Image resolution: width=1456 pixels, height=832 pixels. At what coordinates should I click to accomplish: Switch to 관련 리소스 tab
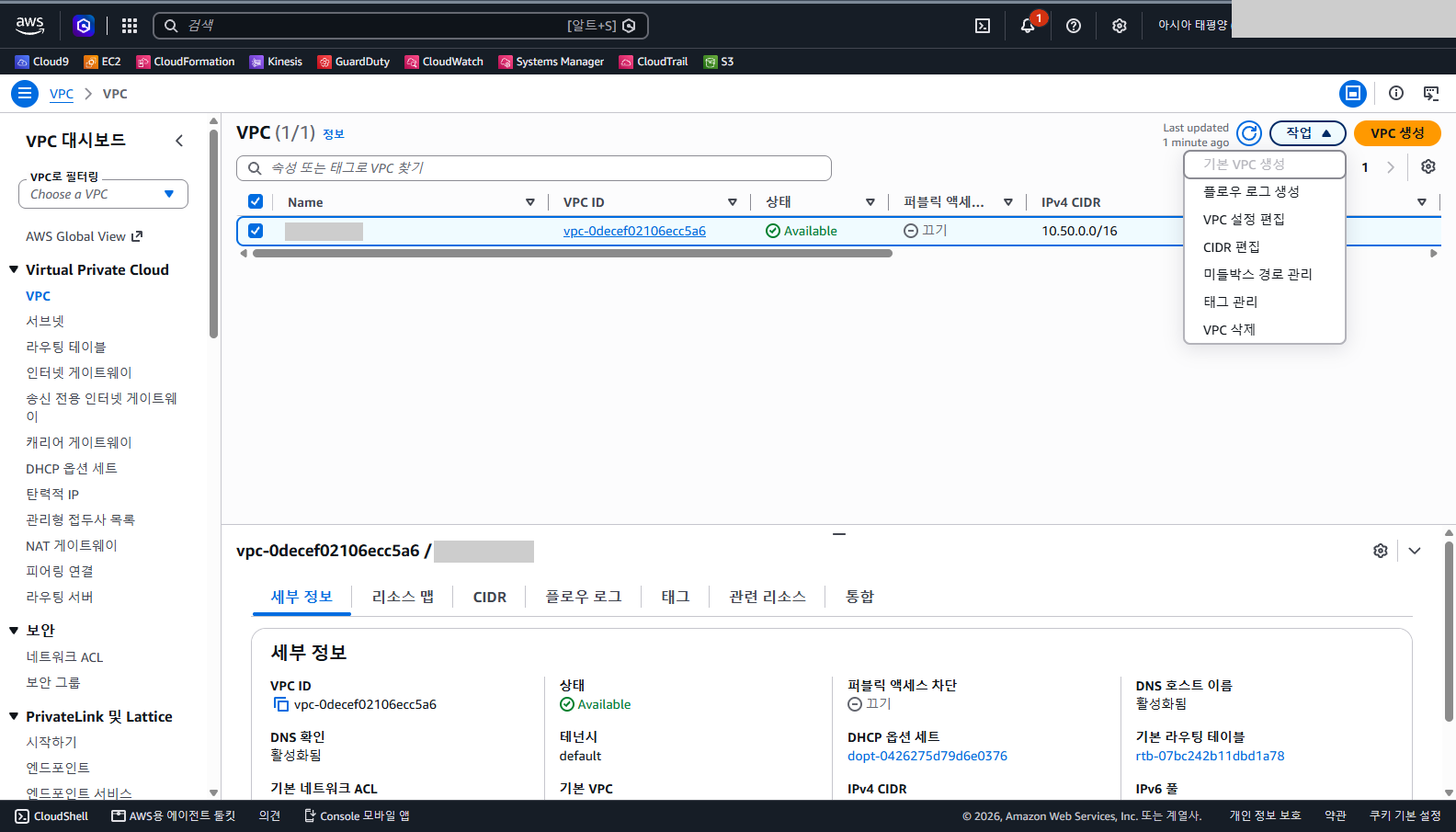coord(768,597)
